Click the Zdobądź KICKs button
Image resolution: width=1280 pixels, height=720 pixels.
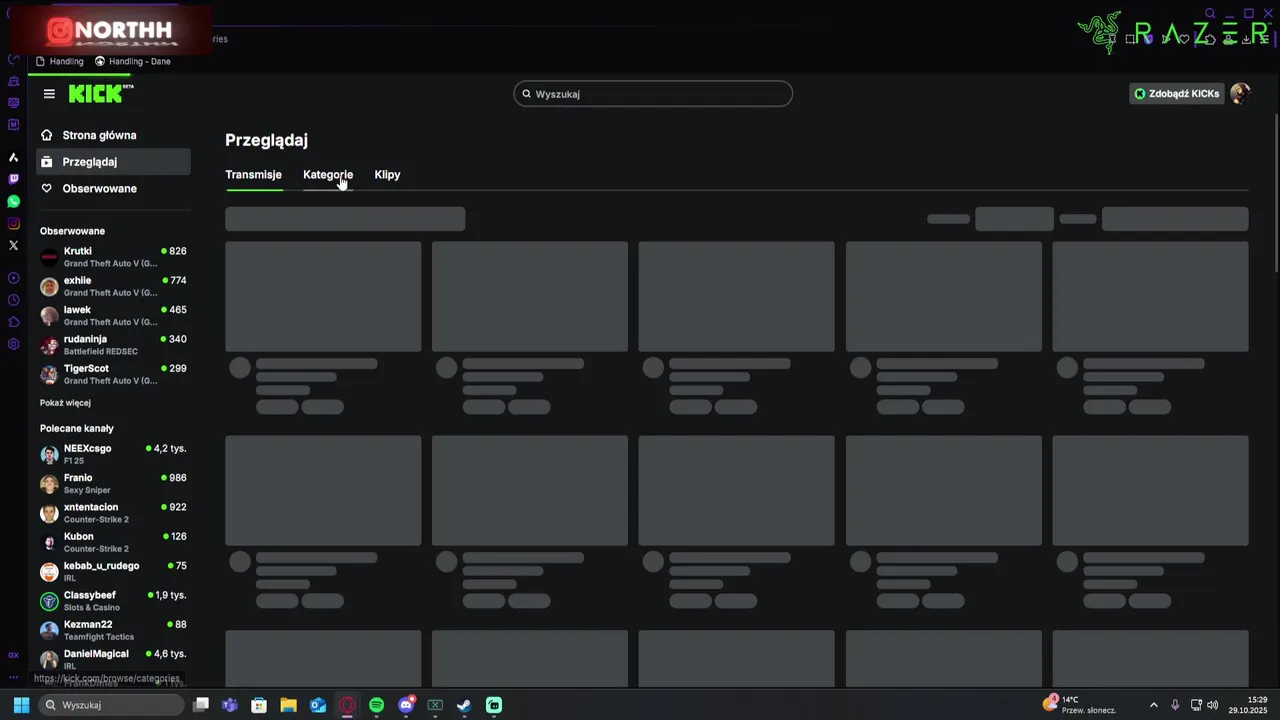(1176, 94)
